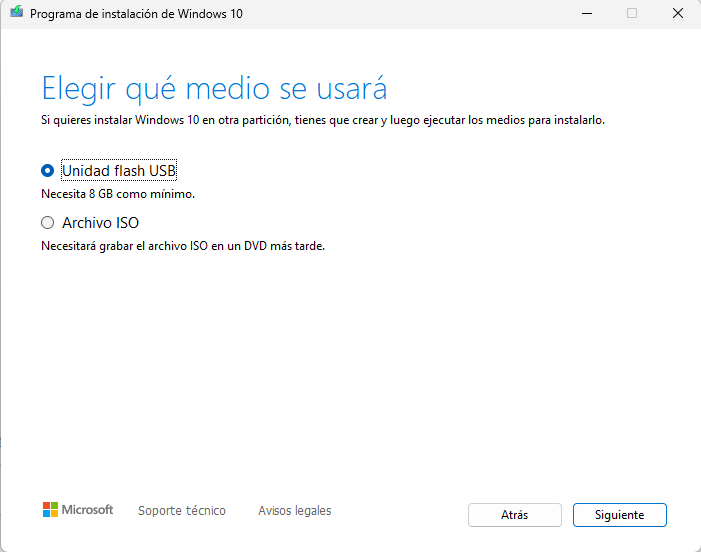Image resolution: width=701 pixels, height=552 pixels.
Task: Select the Unidad flash USB radio button
Action: point(47,170)
